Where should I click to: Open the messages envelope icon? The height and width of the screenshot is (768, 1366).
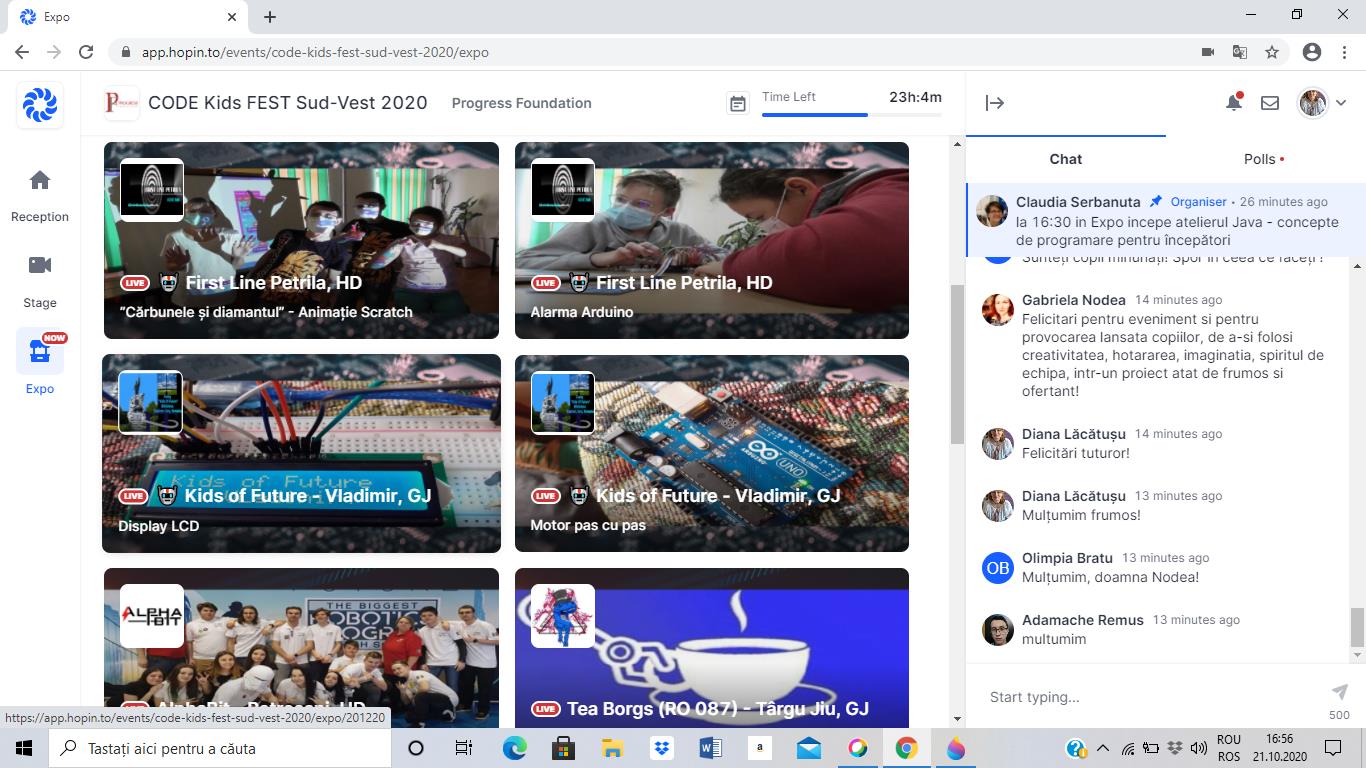click(x=1270, y=103)
